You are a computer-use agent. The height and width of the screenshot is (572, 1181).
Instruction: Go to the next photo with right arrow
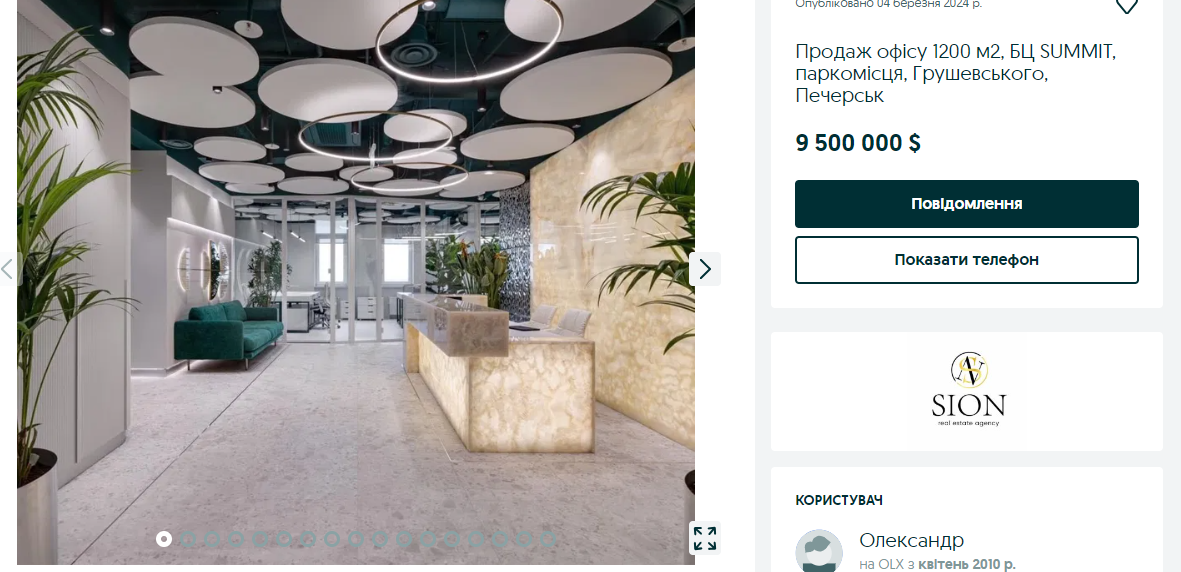(x=705, y=269)
